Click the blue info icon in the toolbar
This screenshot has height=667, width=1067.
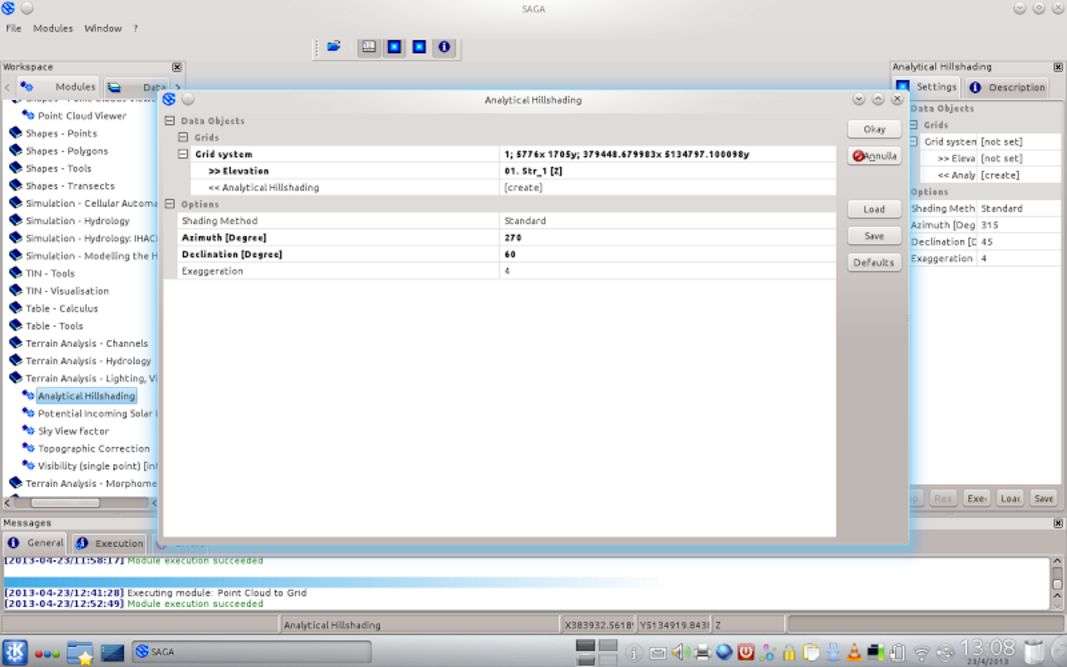(x=444, y=47)
